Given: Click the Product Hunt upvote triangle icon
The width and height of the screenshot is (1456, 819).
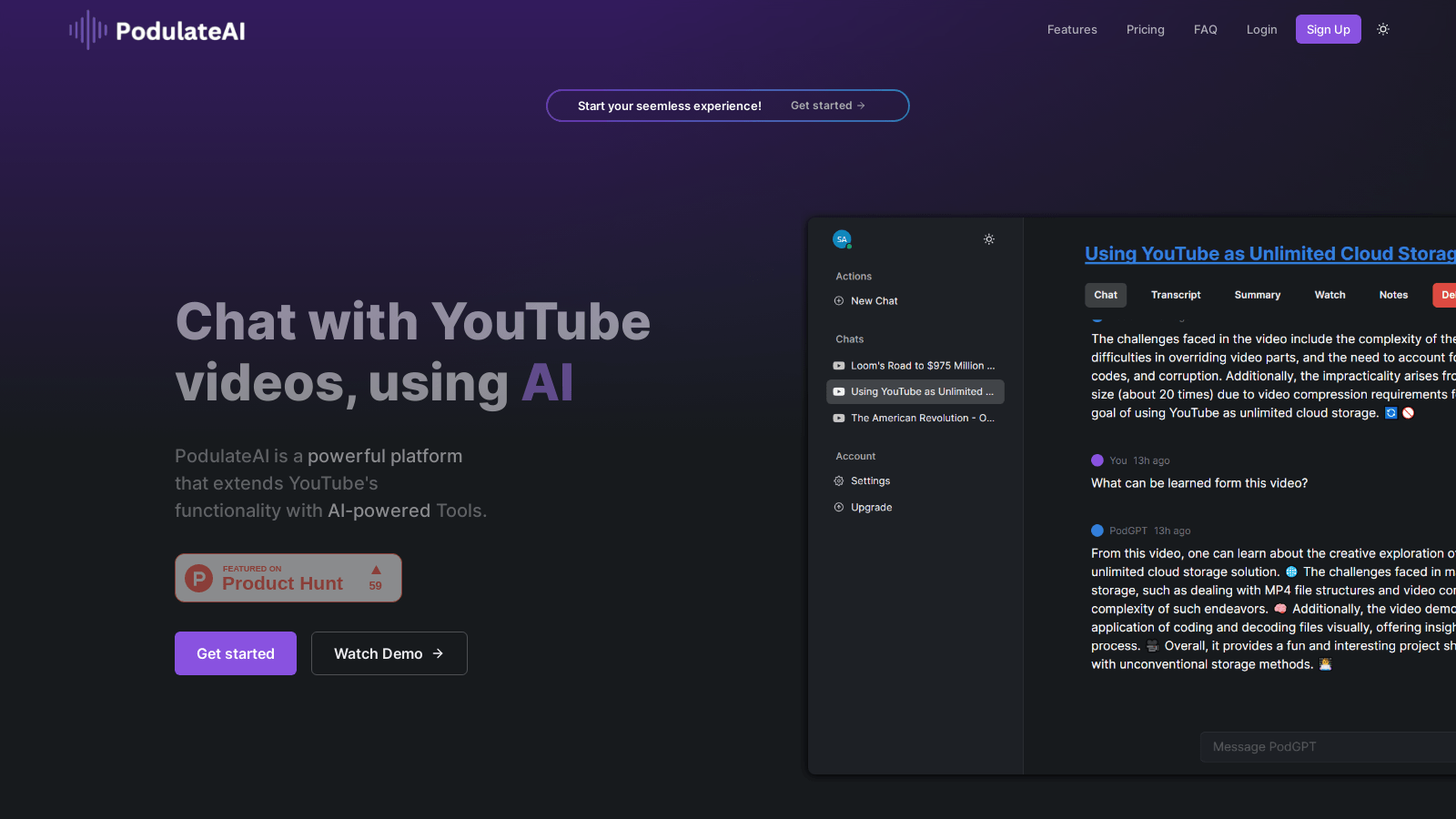Looking at the screenshot, I should point(376,570).
